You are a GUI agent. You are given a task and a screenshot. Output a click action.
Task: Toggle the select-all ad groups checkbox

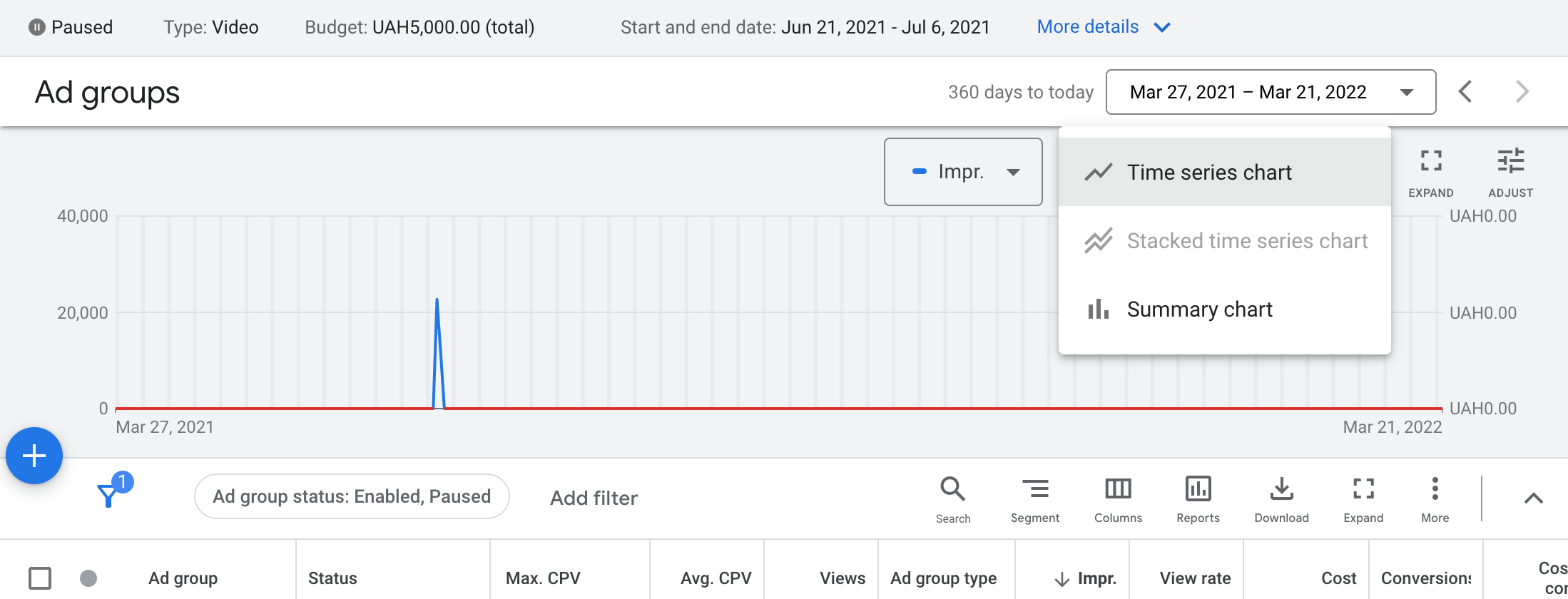[40, 578]
